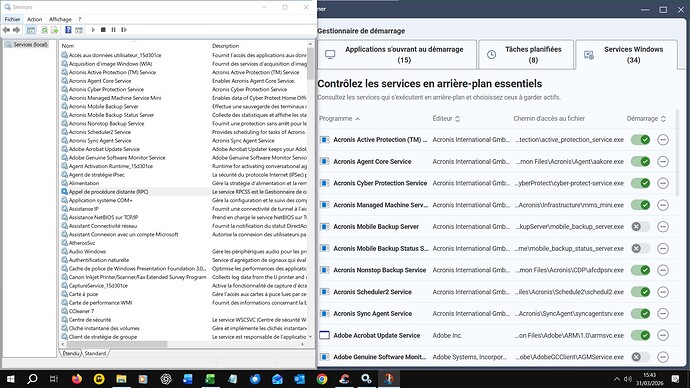Select Acronis Sync Agent Service in Services list
Screen dimensions: 690x388
click(184, 141)
